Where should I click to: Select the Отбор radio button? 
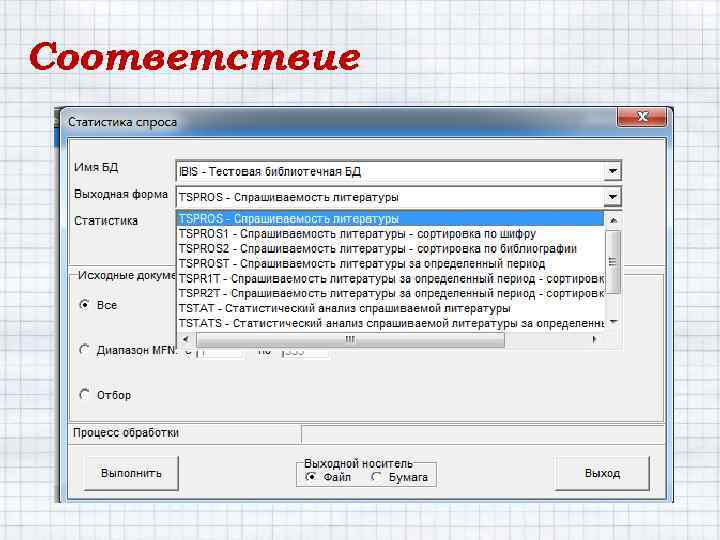click(84, 394)
